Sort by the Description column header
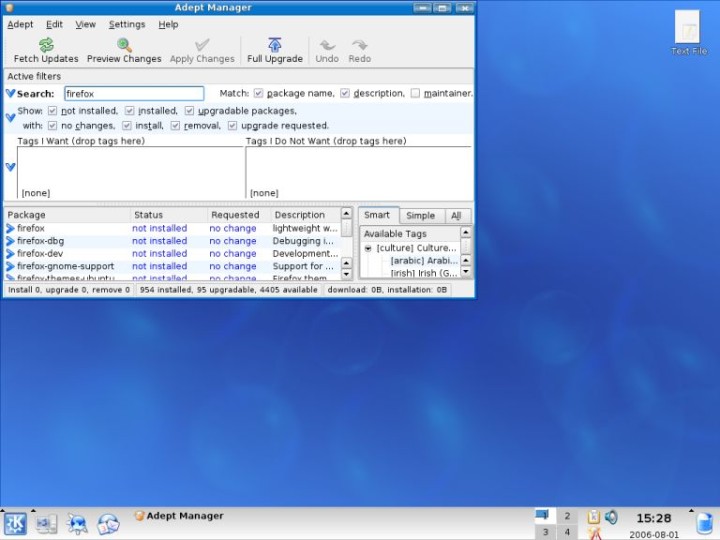The height and width of the screenshot is (540, 720). click(x=305, y=215)
